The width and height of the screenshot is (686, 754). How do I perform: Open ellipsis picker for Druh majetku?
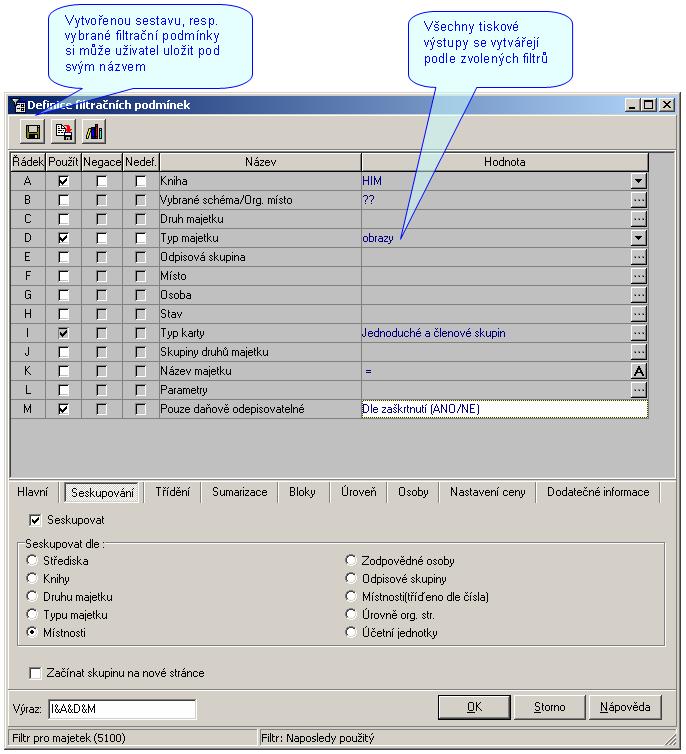tap(638, 219)
